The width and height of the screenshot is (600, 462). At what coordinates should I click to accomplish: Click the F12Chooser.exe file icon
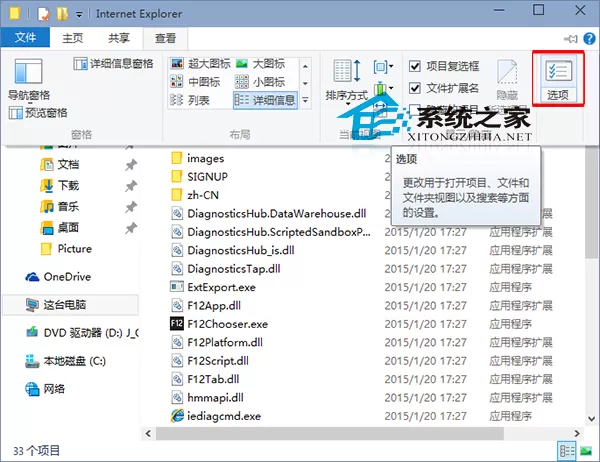point(177,324)
